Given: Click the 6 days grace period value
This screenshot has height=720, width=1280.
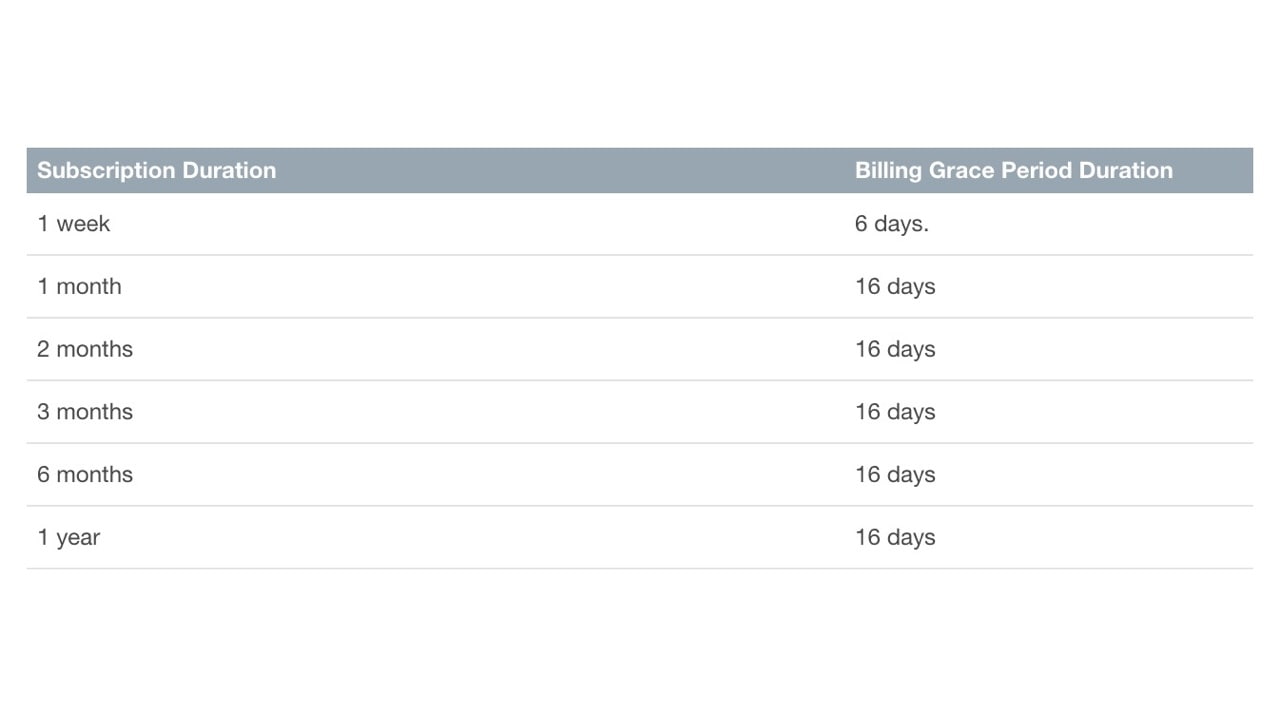Looking at the screenshot, I should [891, 224].
